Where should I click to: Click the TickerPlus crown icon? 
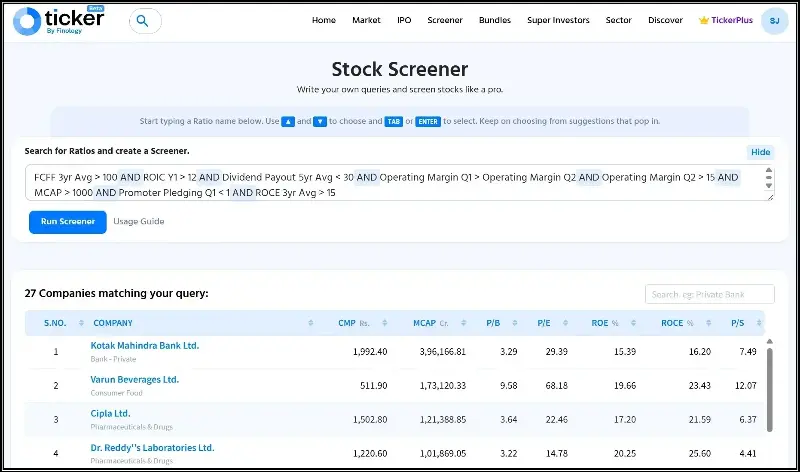(704, 21)
